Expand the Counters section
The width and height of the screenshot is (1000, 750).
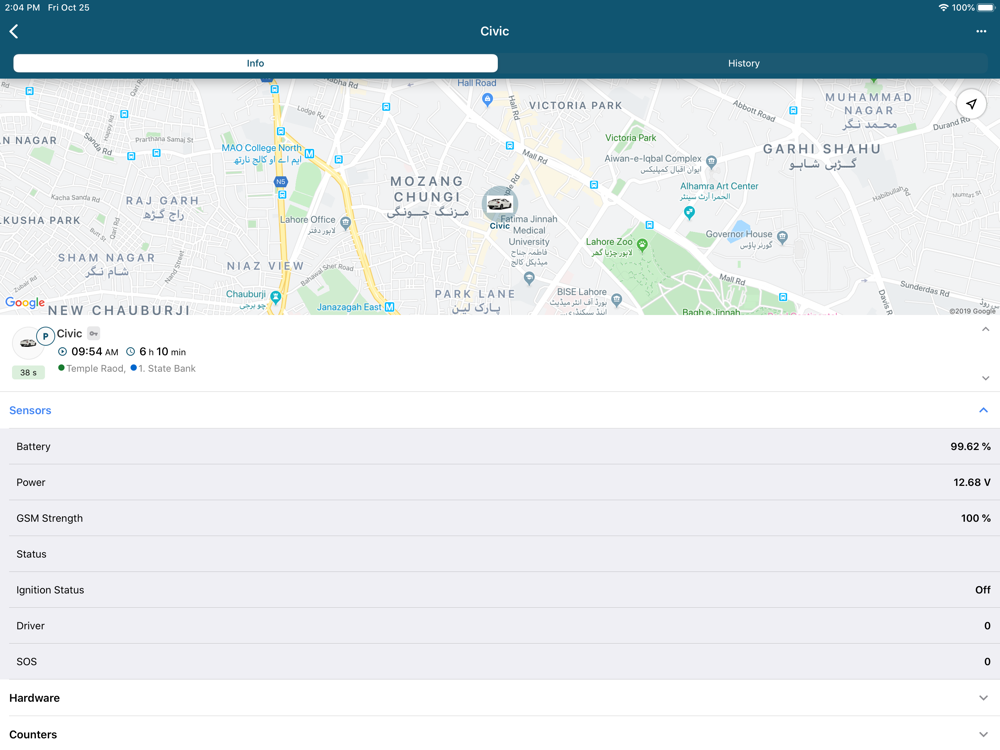pyautogui.click(x=500, y=733)
